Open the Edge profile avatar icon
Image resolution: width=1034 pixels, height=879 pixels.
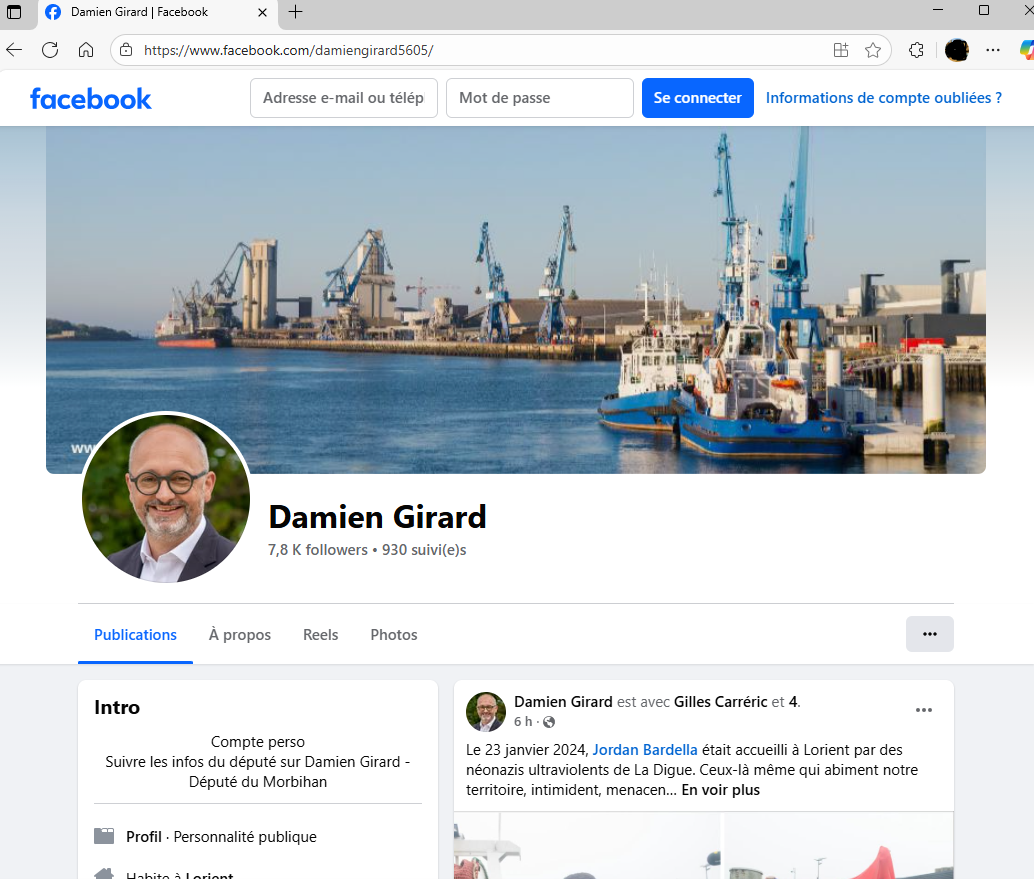pos(957,50)
